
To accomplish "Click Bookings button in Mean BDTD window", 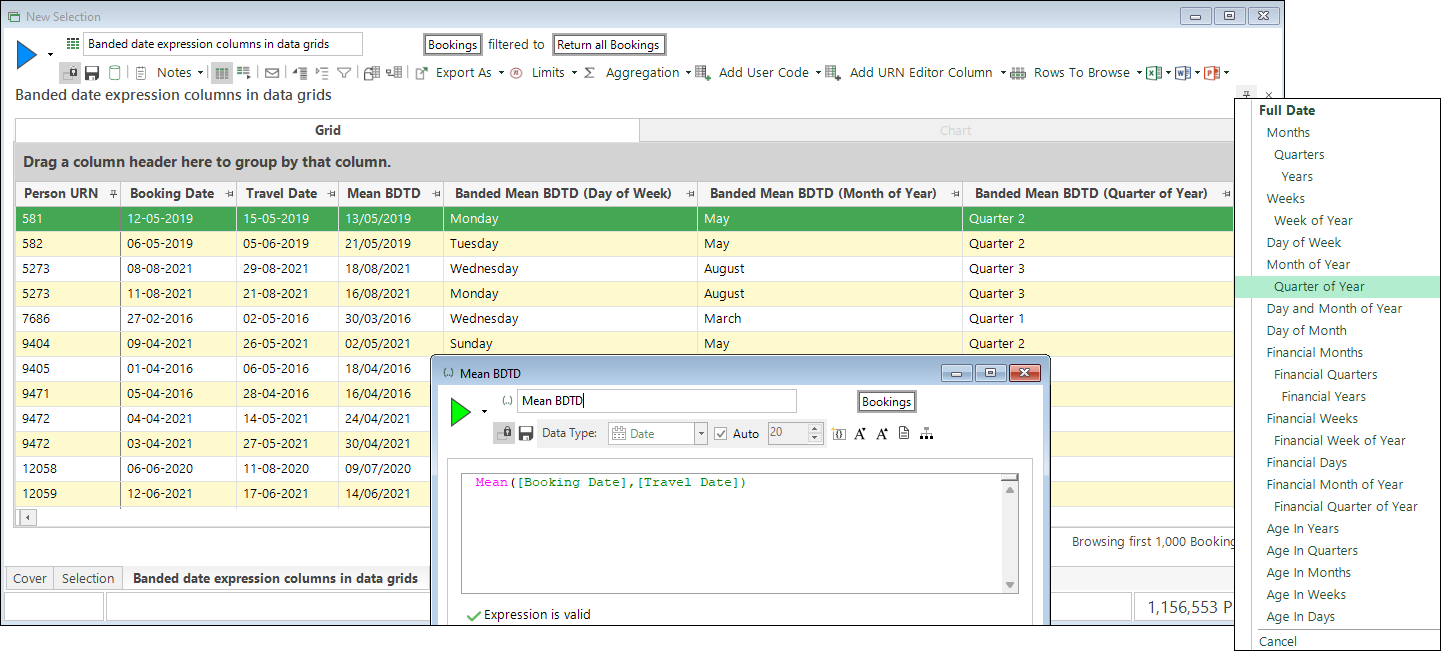I will [886, 401].
